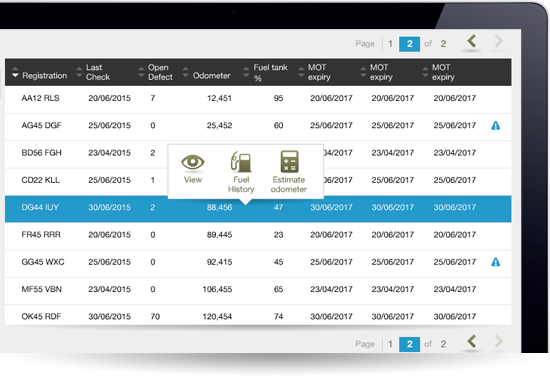Screen dimensions: 550x380
Task: Select Estimate odometer calculator icon
Action: point(289,161)
